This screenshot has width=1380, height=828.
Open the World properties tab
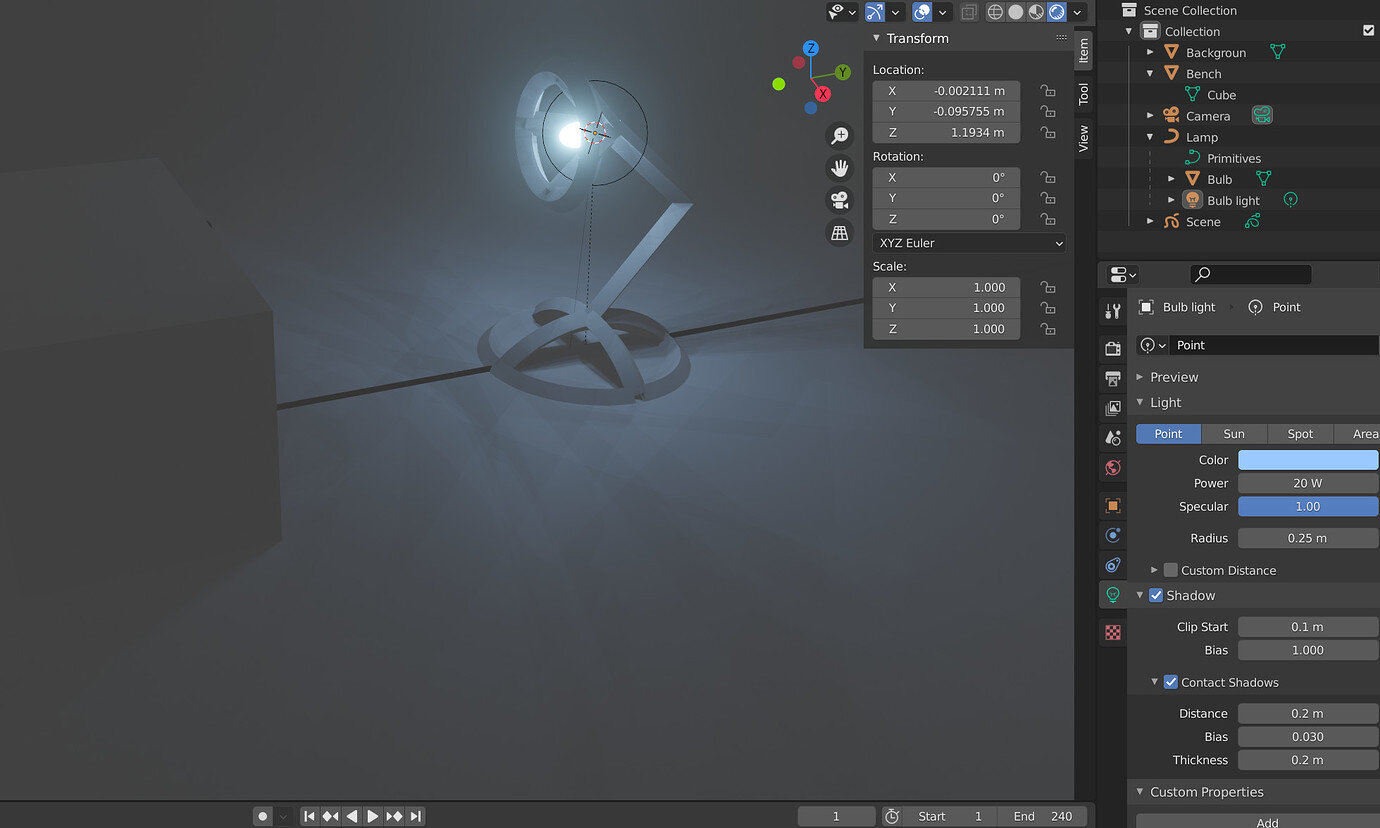pos(1112,467)
